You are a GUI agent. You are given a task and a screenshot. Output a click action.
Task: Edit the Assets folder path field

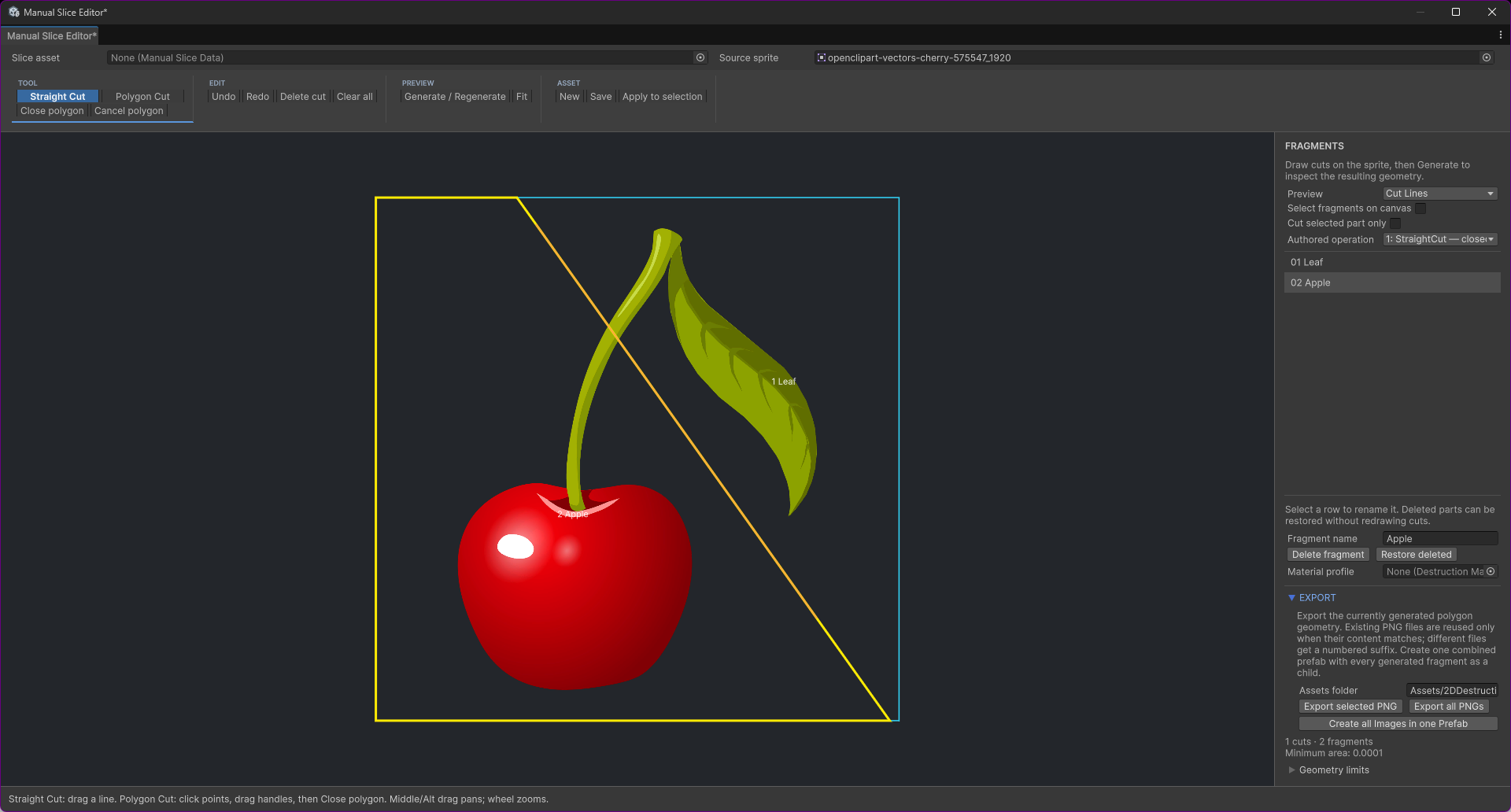tap(1452, 691)
